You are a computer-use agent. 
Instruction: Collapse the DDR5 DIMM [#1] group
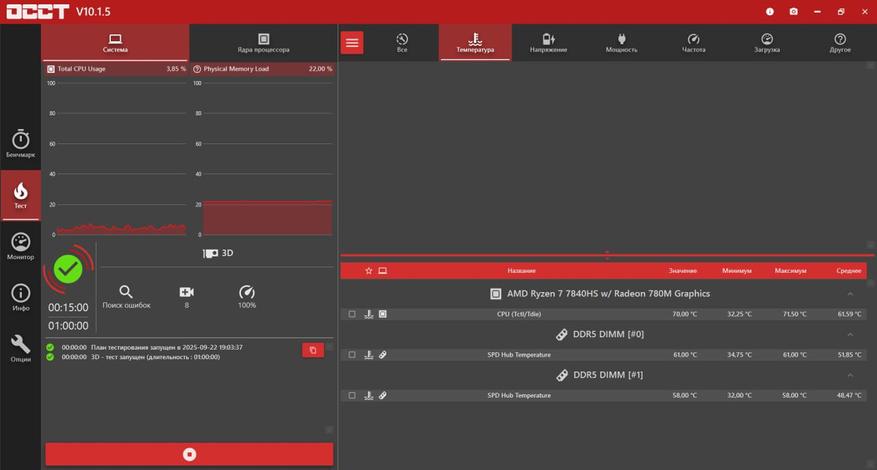coord(850,375)
